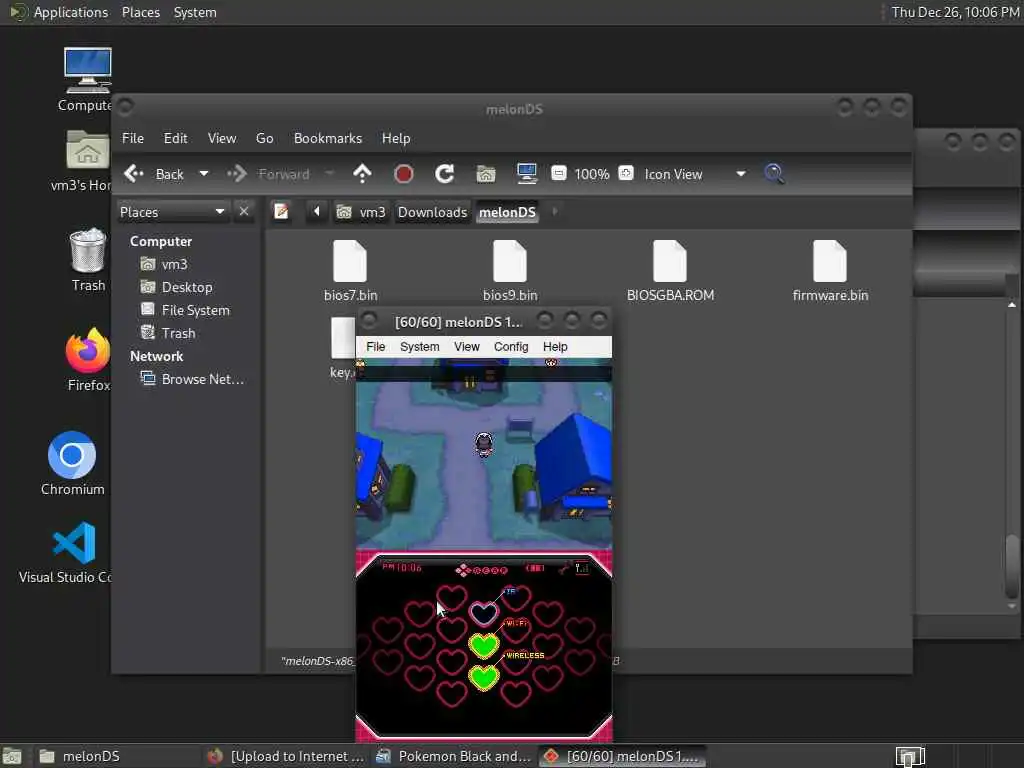Launch Chromium from the desktop
Viewport: 1024px width, 768px height.
(72, 463)
